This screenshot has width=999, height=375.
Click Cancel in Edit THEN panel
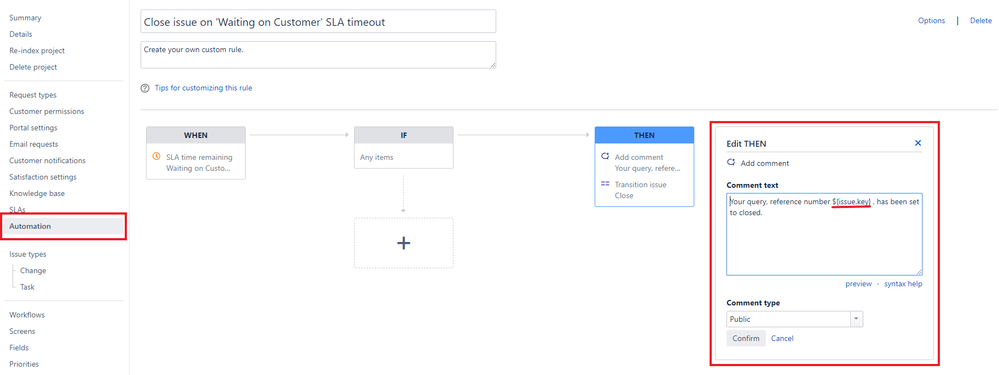tap(782, 338)
